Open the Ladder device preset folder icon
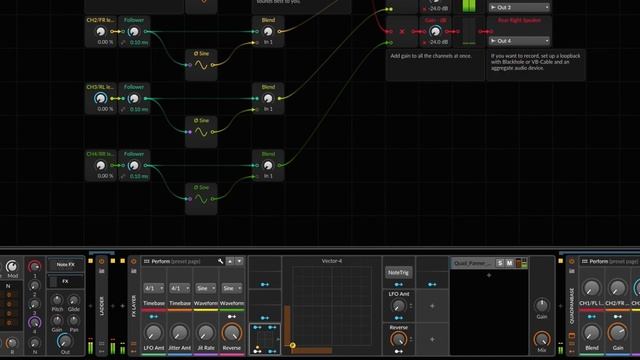Viewport: 640px width, 360px height. (x=102, y=271)
